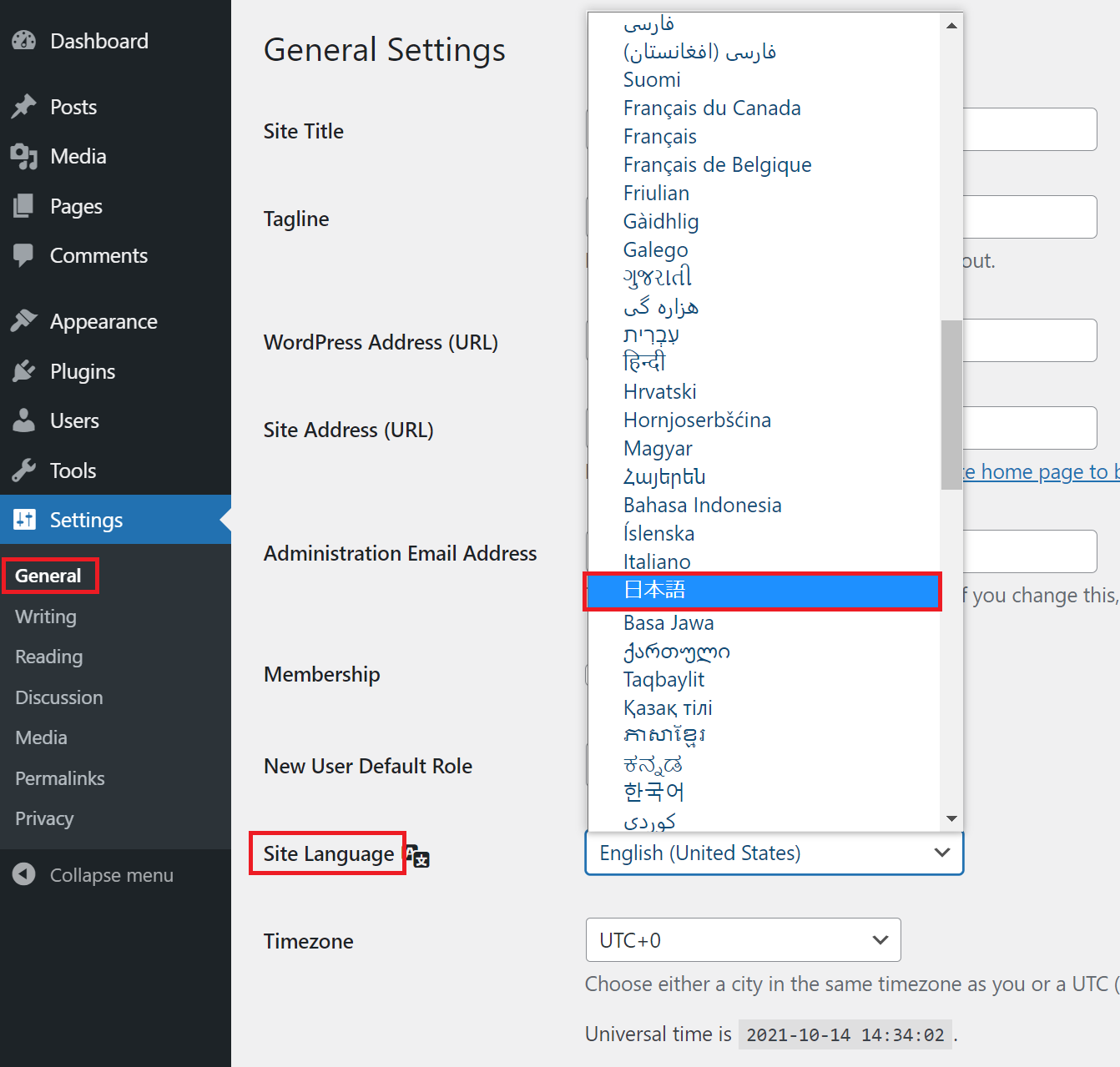Select Magyar language option
Viewport: 1120px width, 1067px height.
[764, 449]
